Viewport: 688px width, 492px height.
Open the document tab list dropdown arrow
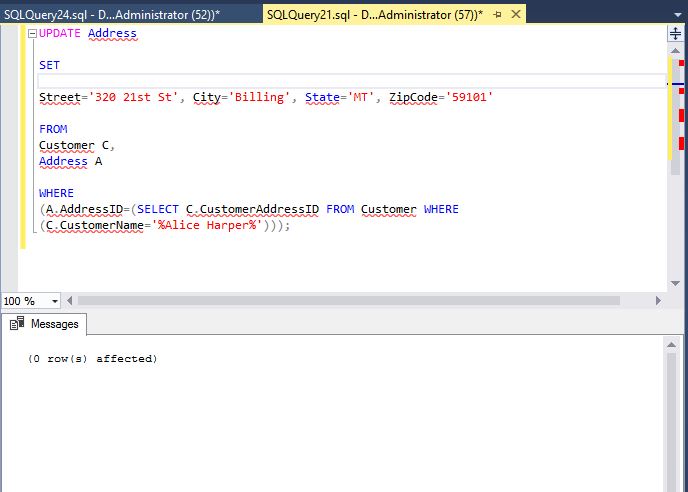677,13
